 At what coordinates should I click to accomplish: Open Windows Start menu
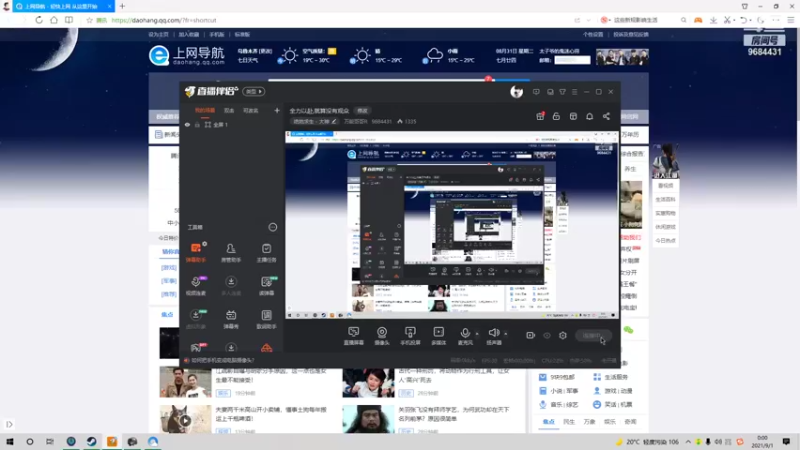click(x=9, y=442)
